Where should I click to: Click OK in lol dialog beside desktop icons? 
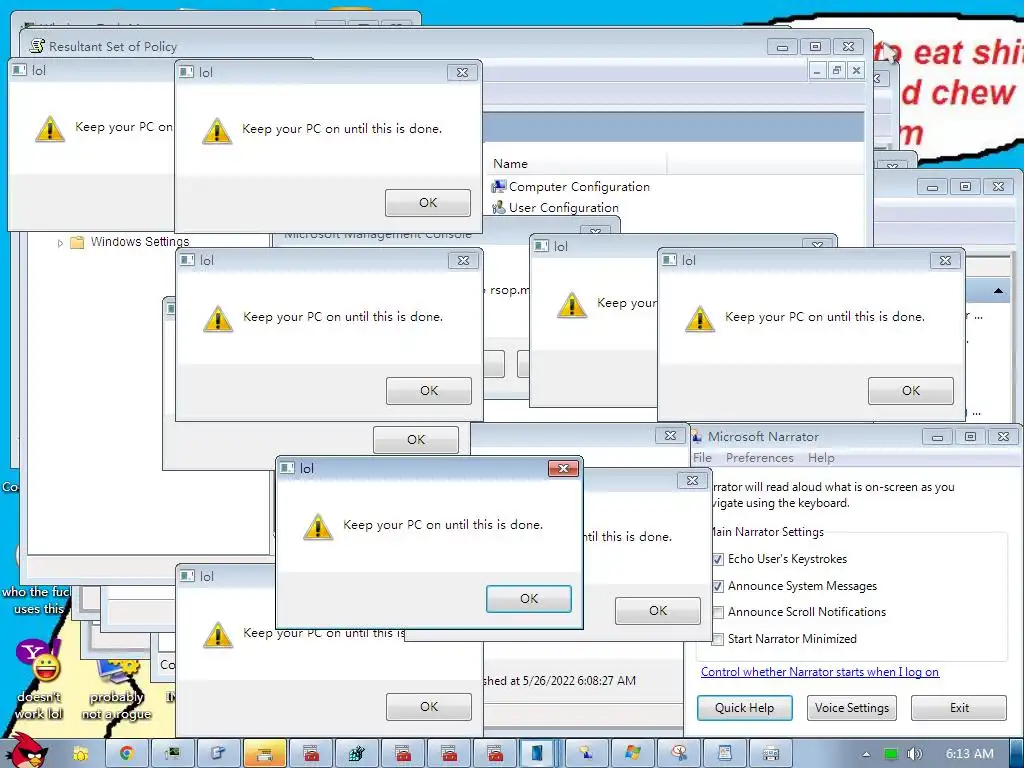coord(428,707)
